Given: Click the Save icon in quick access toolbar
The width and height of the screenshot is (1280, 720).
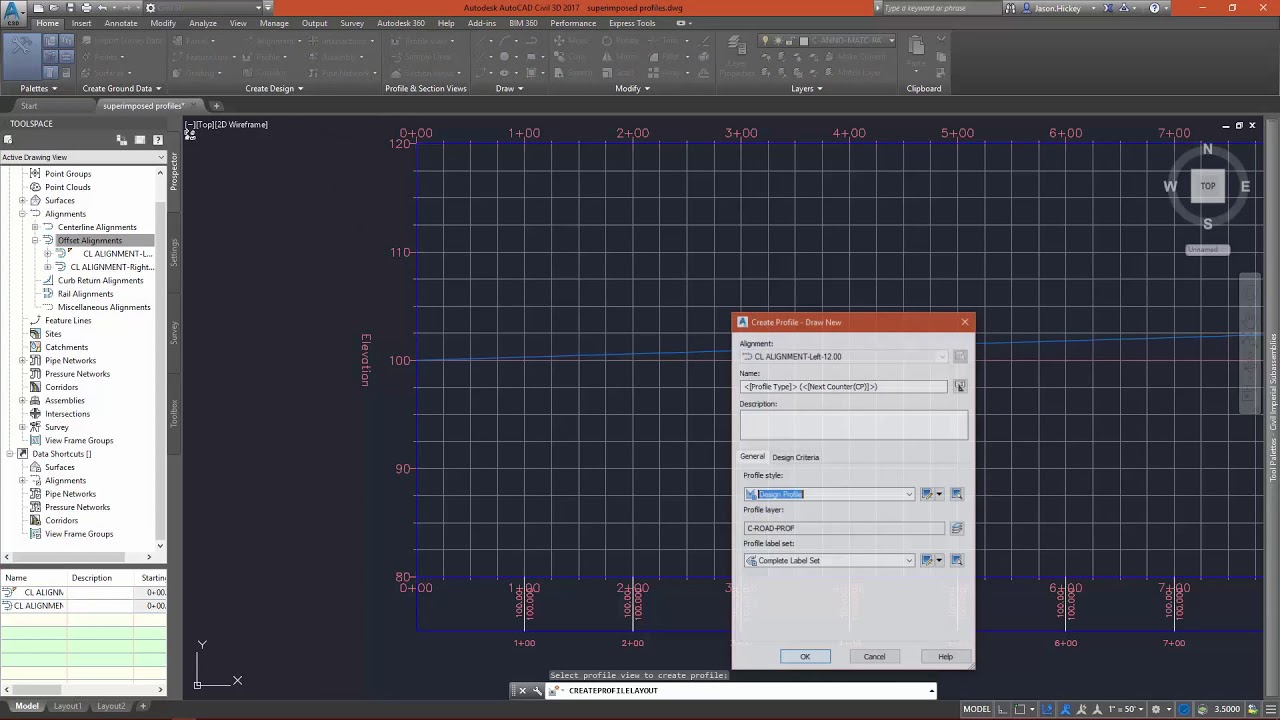Looking at the screenshot, I should tap(70, 8).
